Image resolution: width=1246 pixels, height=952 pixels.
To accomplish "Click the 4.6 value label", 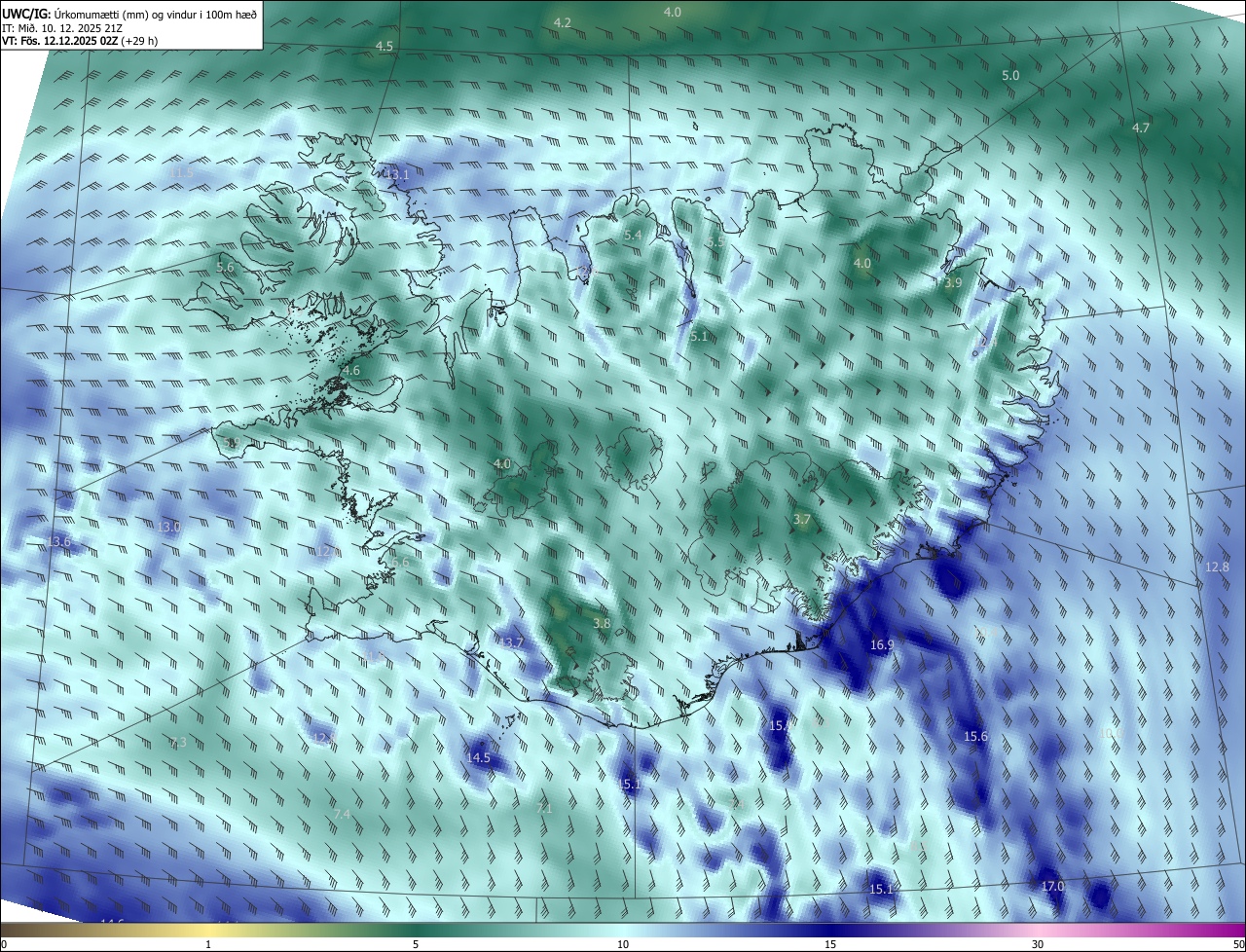I will pos(351,370).
